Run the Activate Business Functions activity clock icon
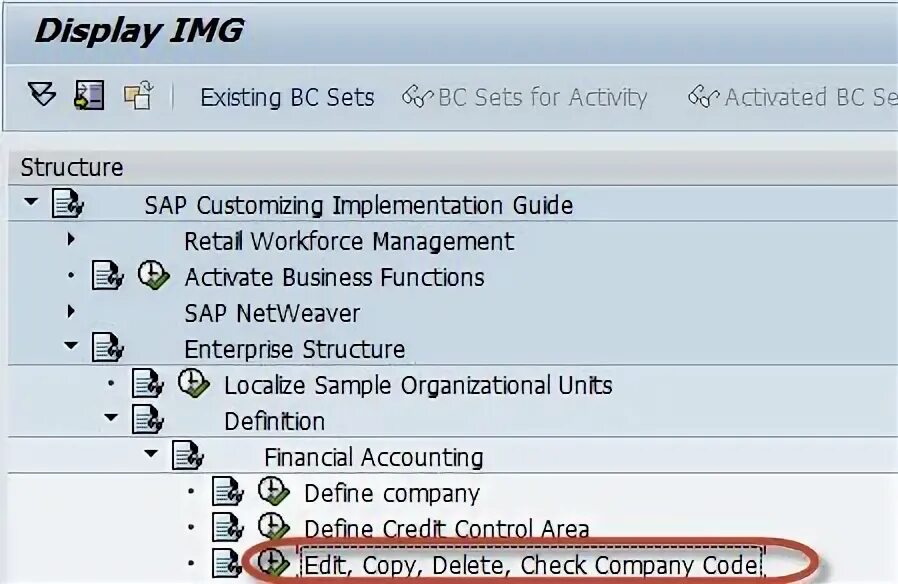The image size is (898, 584). click(153, 275)
